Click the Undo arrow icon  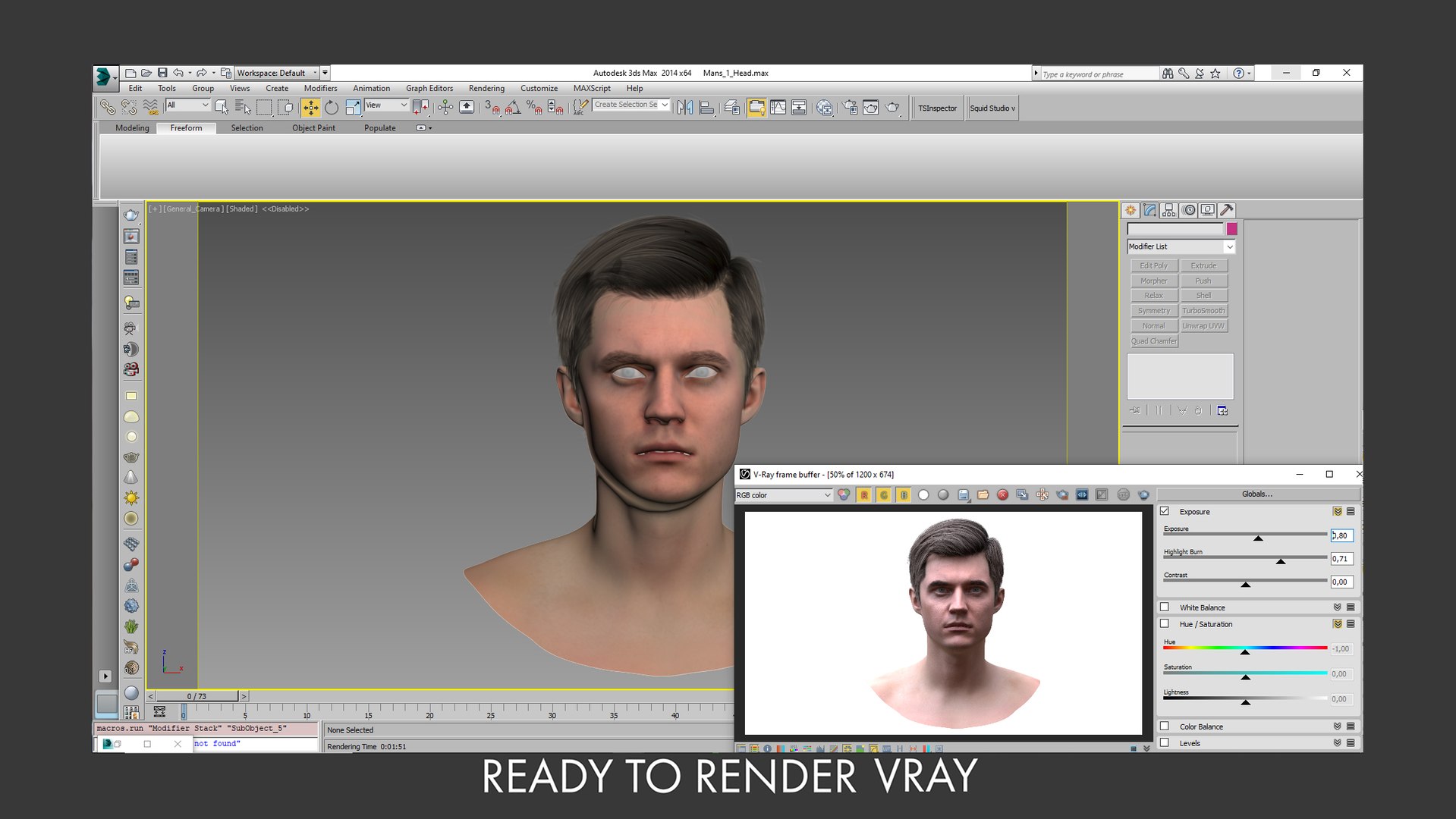(x=178, y=73)
